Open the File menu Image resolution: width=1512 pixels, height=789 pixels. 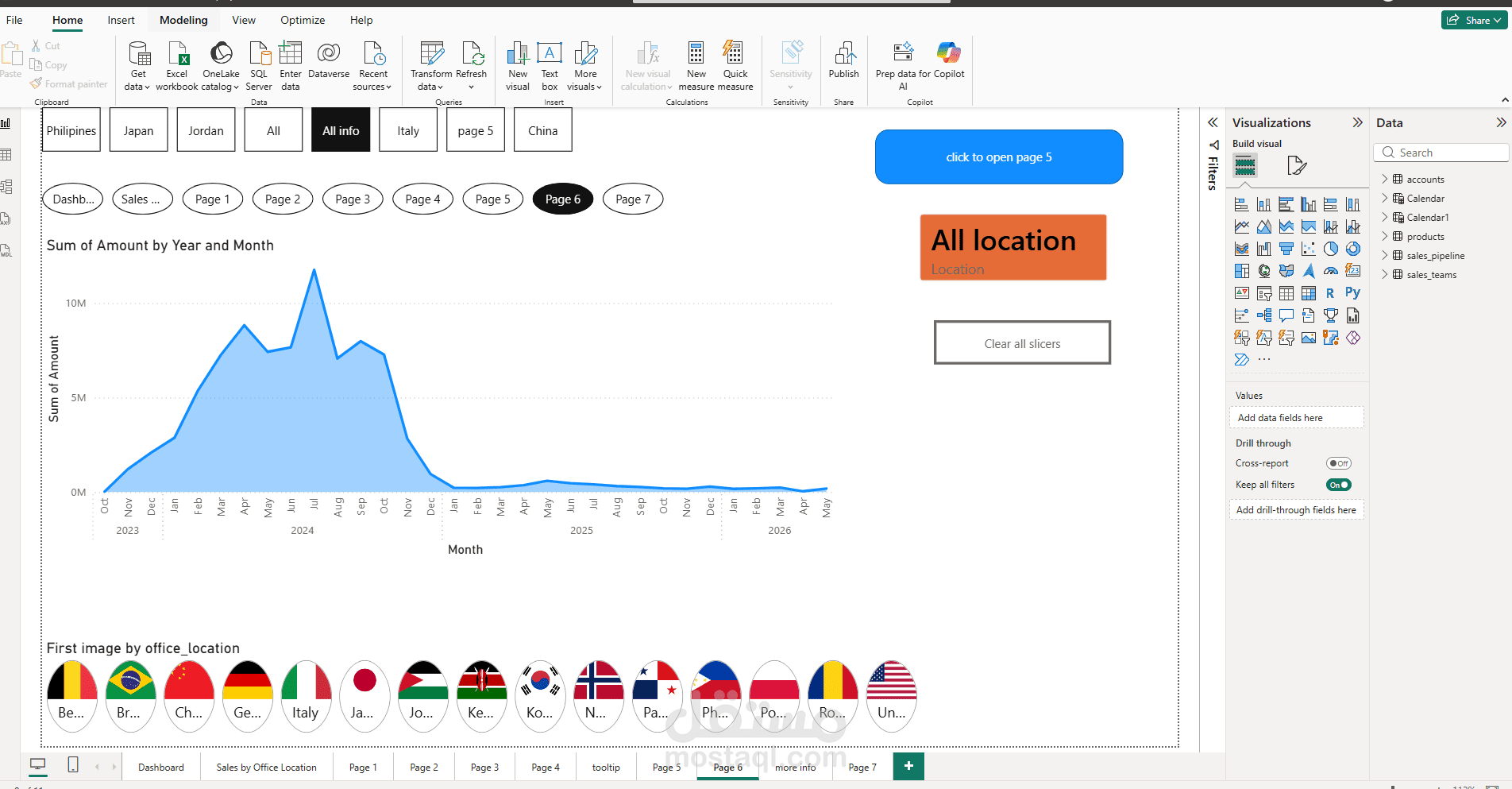(14, 20)
